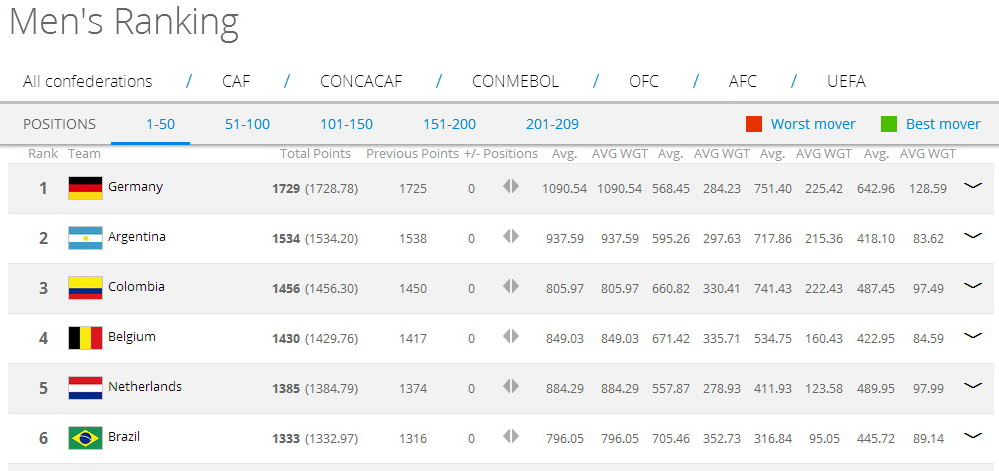Click Germany's position change arrows icon
Screen dimensions: 999x471
511,186
